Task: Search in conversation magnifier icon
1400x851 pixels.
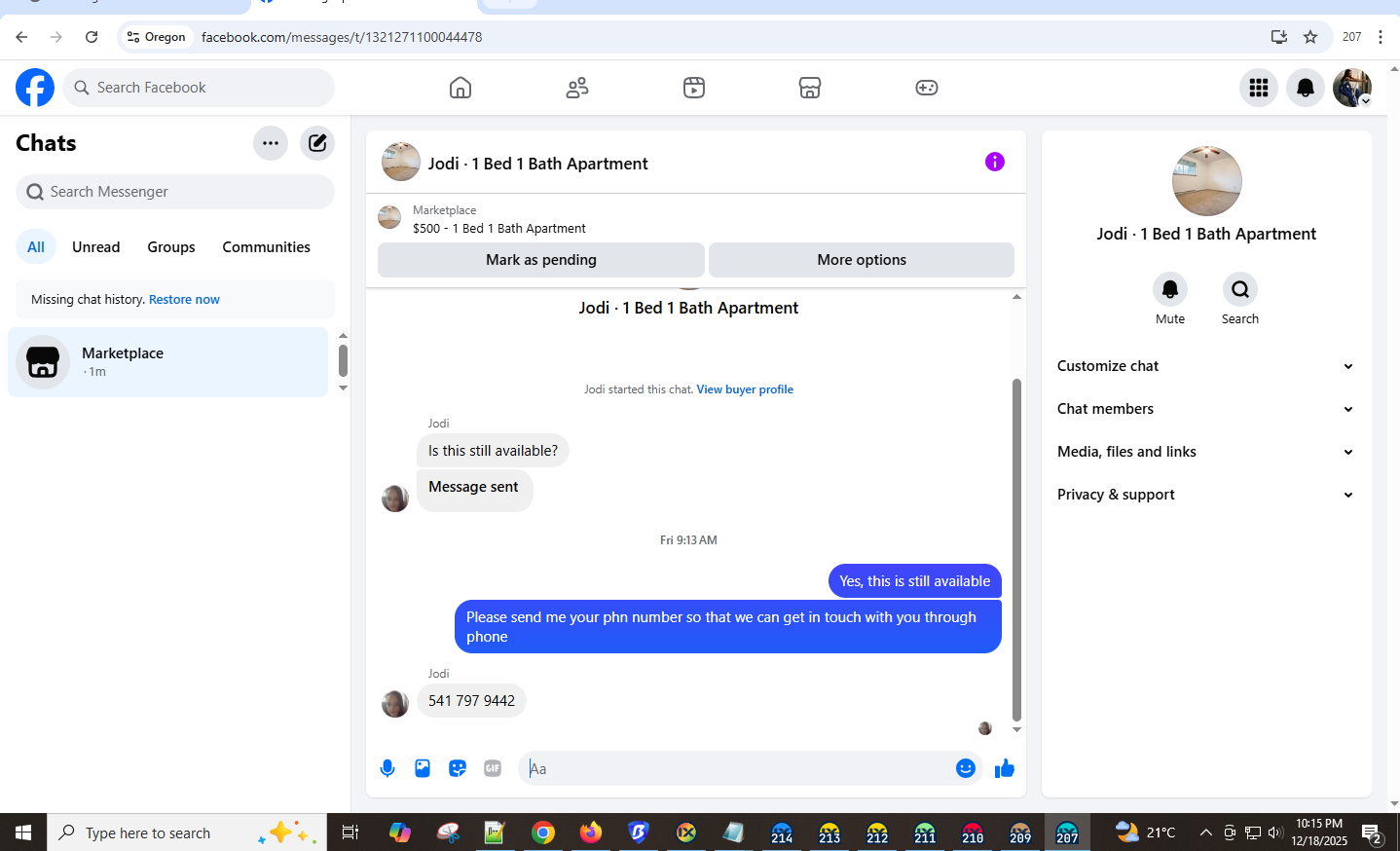Action: [x=1240, y=289]
